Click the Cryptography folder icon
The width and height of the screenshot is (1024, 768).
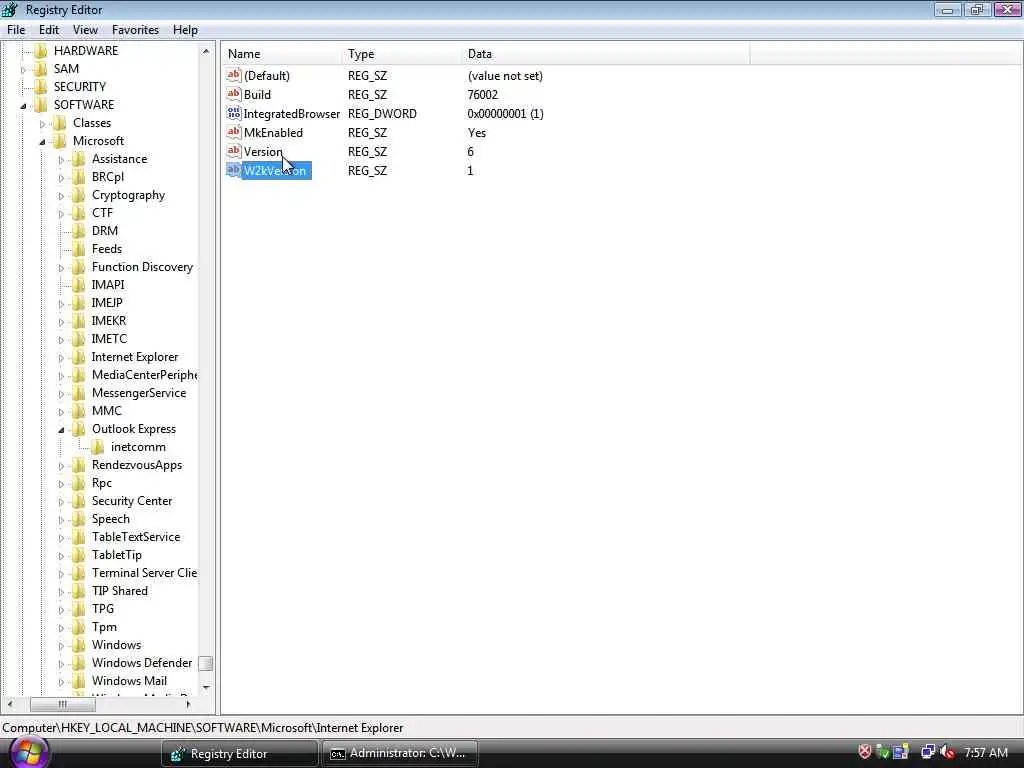[79, 195]
